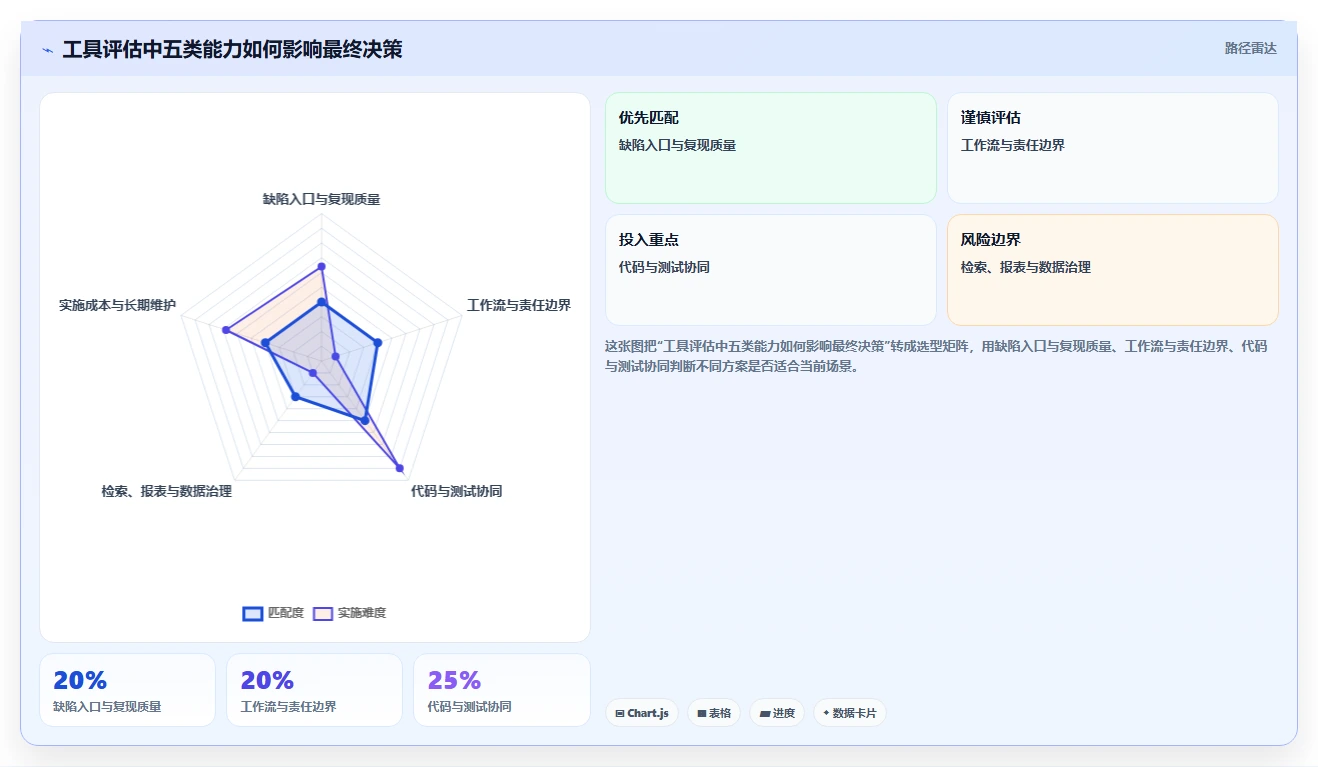The image size is (1318, 767).
Task: Click the blue data point at 工作流与责任边界
Action: pos(377,343)
